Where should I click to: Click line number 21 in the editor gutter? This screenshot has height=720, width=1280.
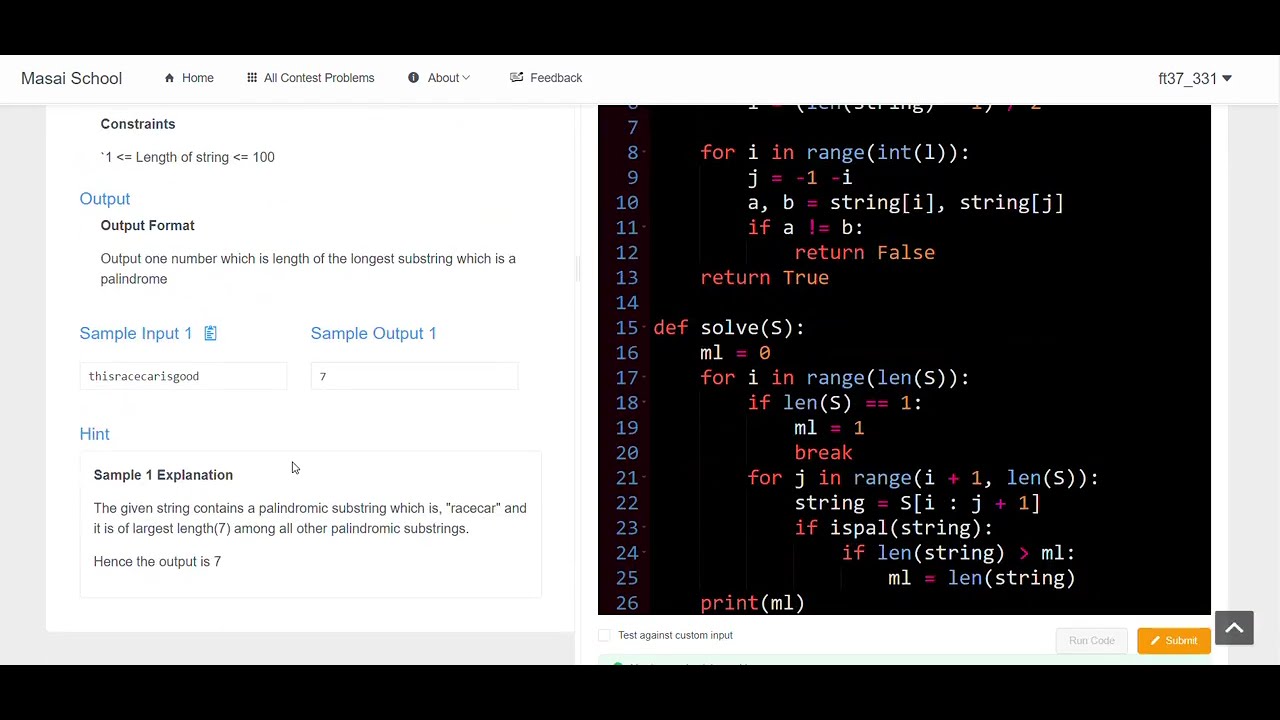tap(627, 478)
